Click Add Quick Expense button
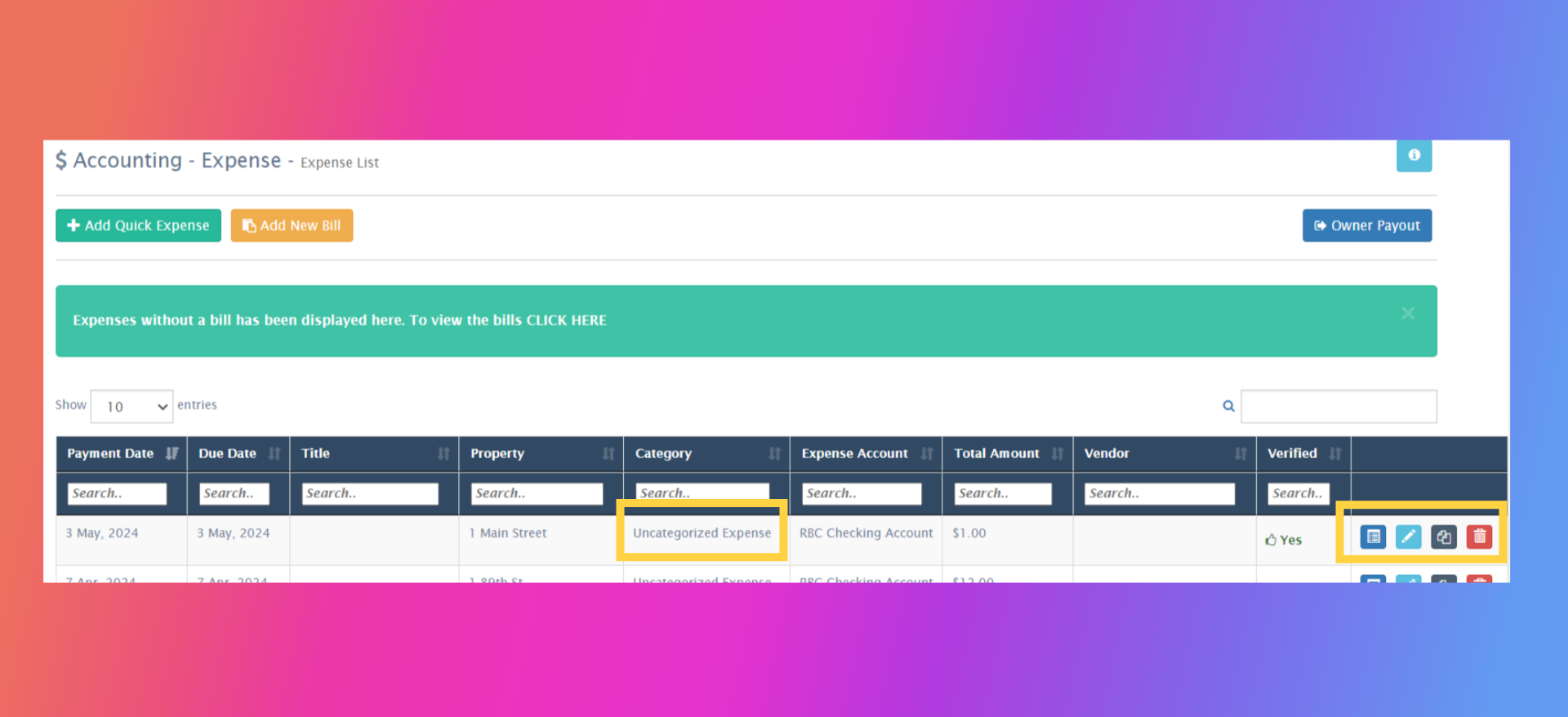Viewport: 1568px width, 717px height. coord(138,225)
